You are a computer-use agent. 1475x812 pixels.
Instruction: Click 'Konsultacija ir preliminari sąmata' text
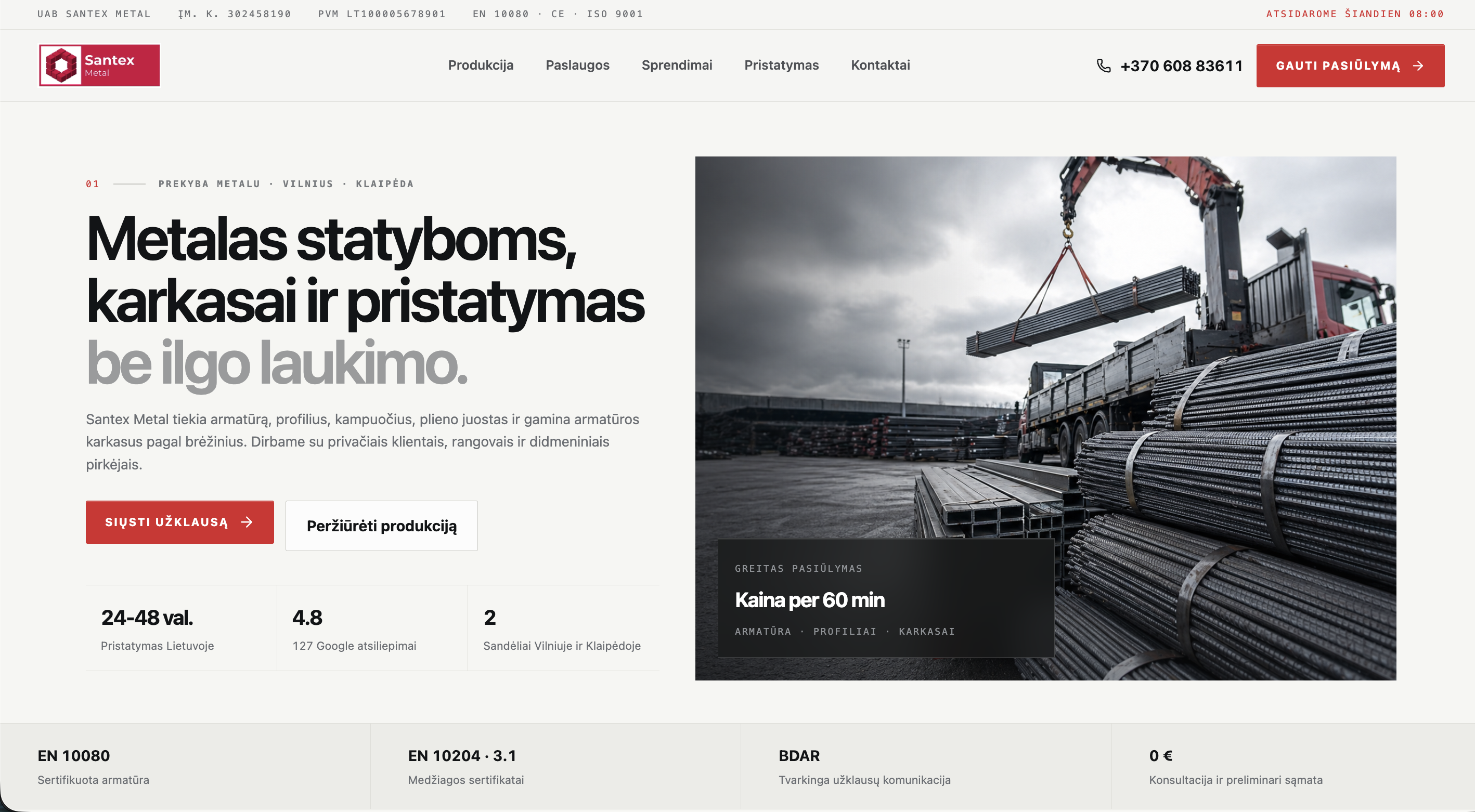pos(1236,779)
